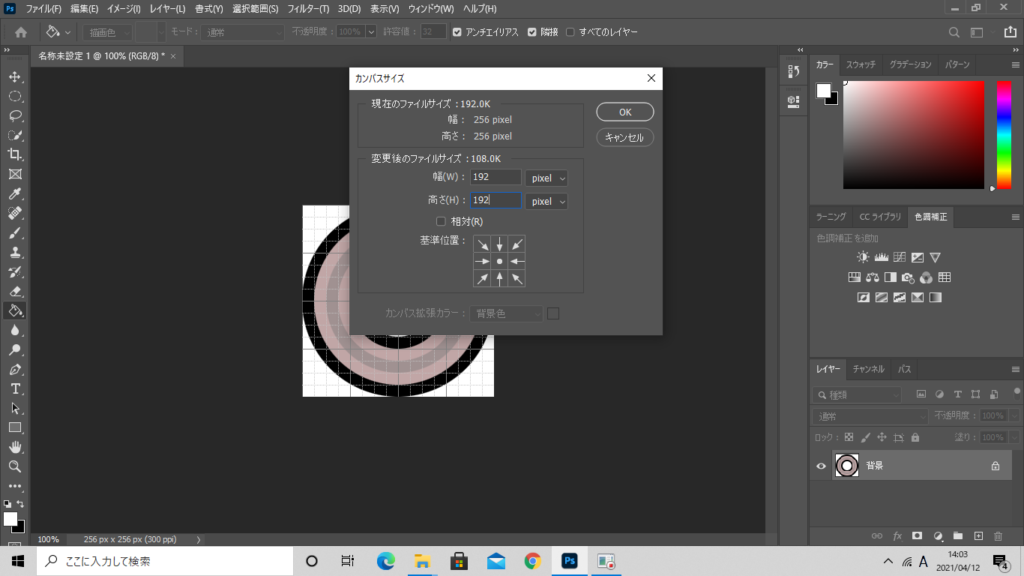Add a Brightness/Contrast adjustment

point(863,257)
